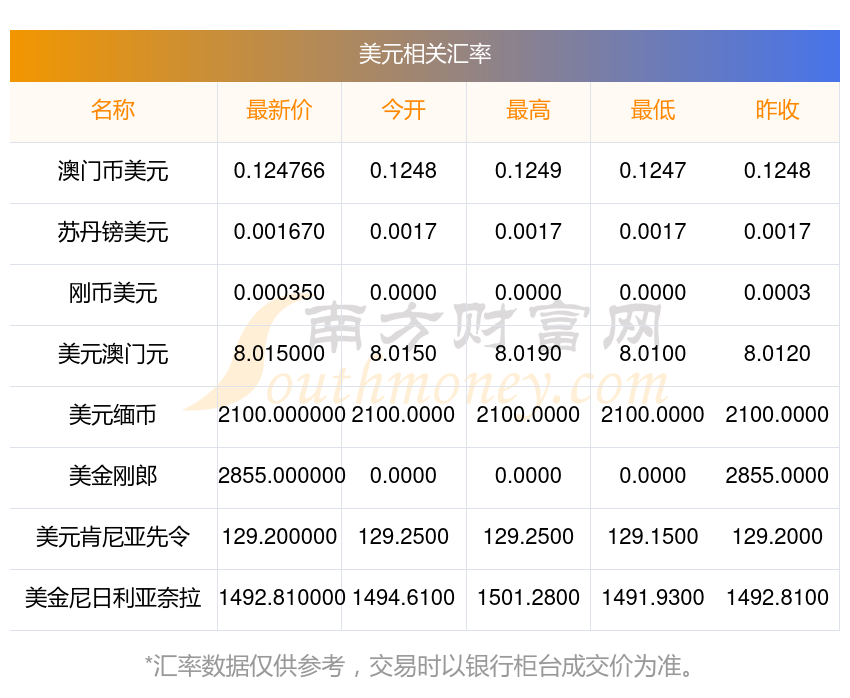850x698 pixels.
Task: Click 美元肯尼亚先令 今开 value 129.2500
Action: click(x=403, y=537)
